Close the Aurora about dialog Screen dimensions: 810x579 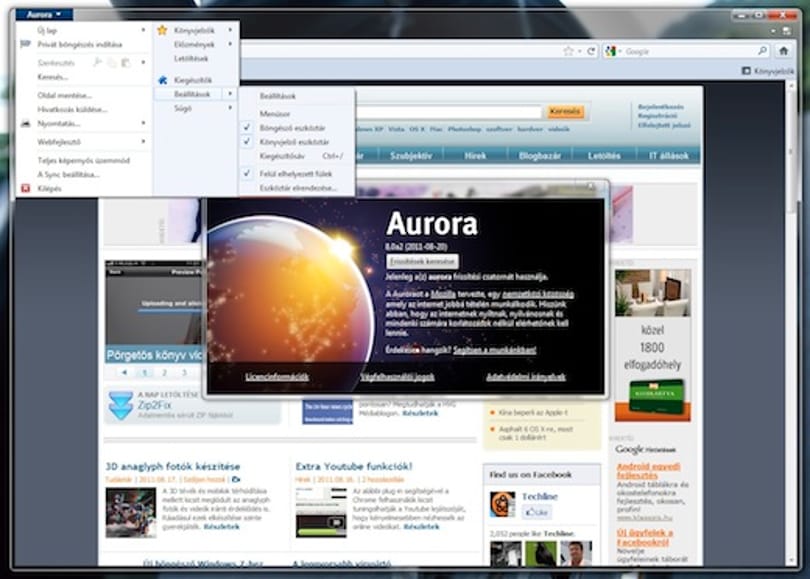pos(591,186)
